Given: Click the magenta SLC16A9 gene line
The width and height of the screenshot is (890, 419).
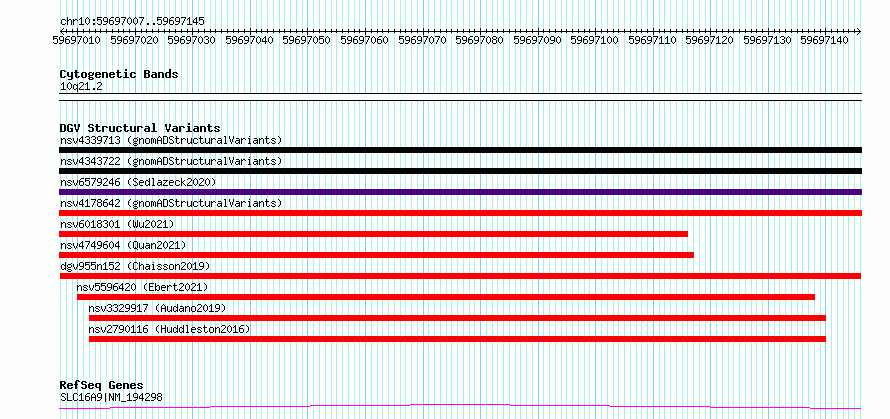Looking at the screenshot, I should pyautogui.click(x=460, y=407).
